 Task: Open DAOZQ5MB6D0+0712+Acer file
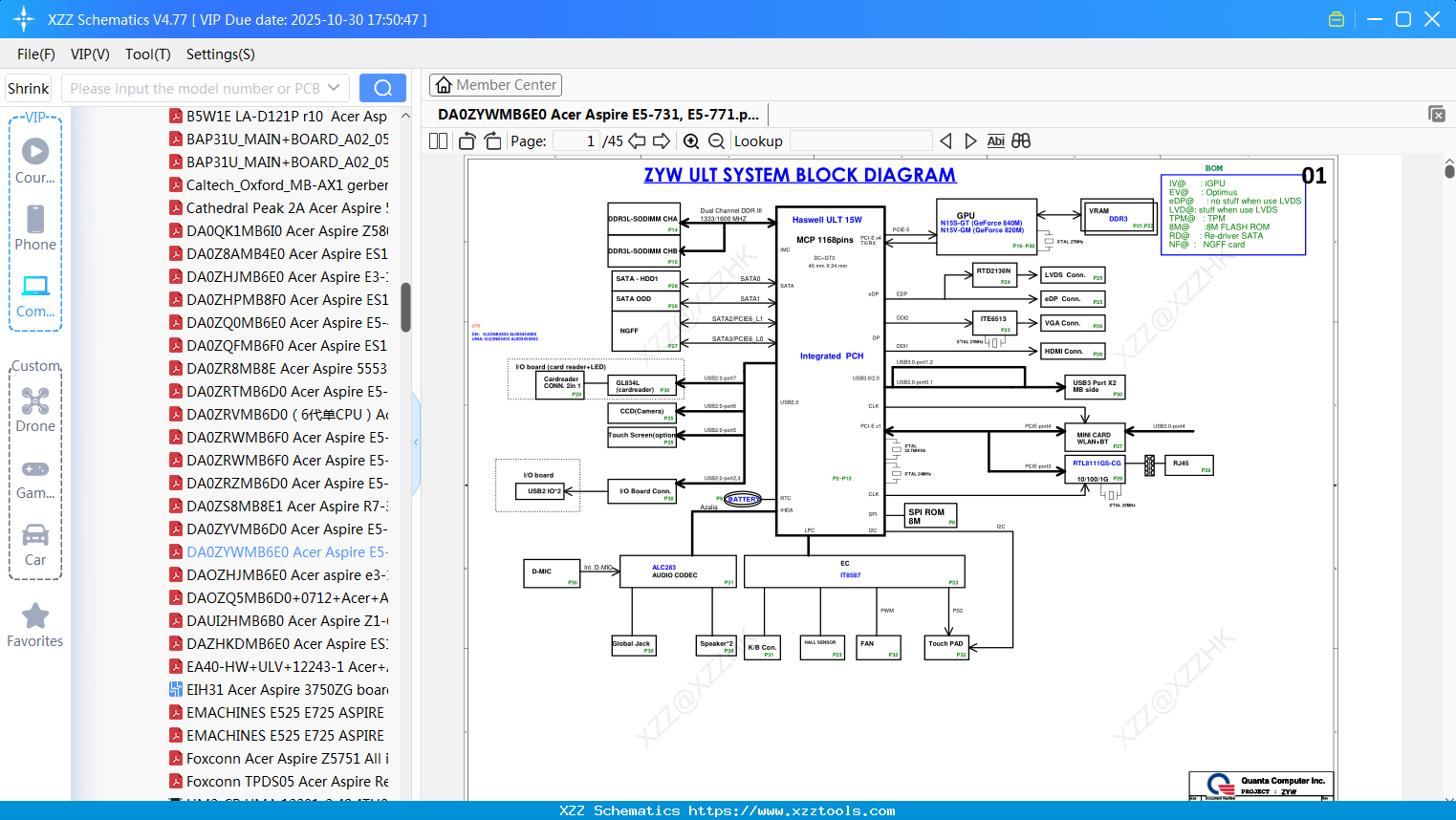coord(278,597)
